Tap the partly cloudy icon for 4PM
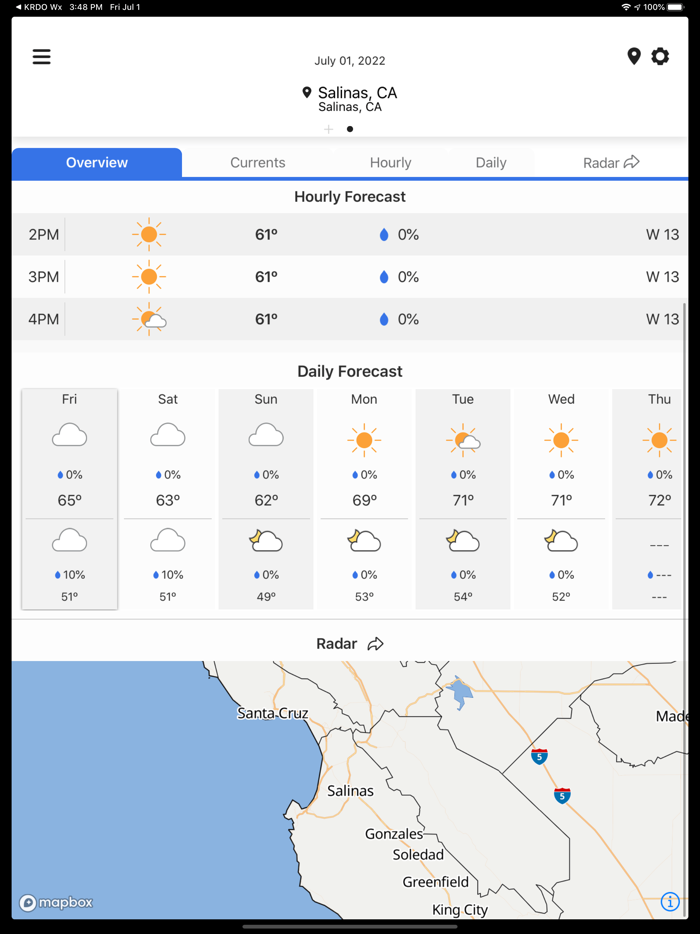This screenshot has width=700, height=934. (x=148, y=319)
